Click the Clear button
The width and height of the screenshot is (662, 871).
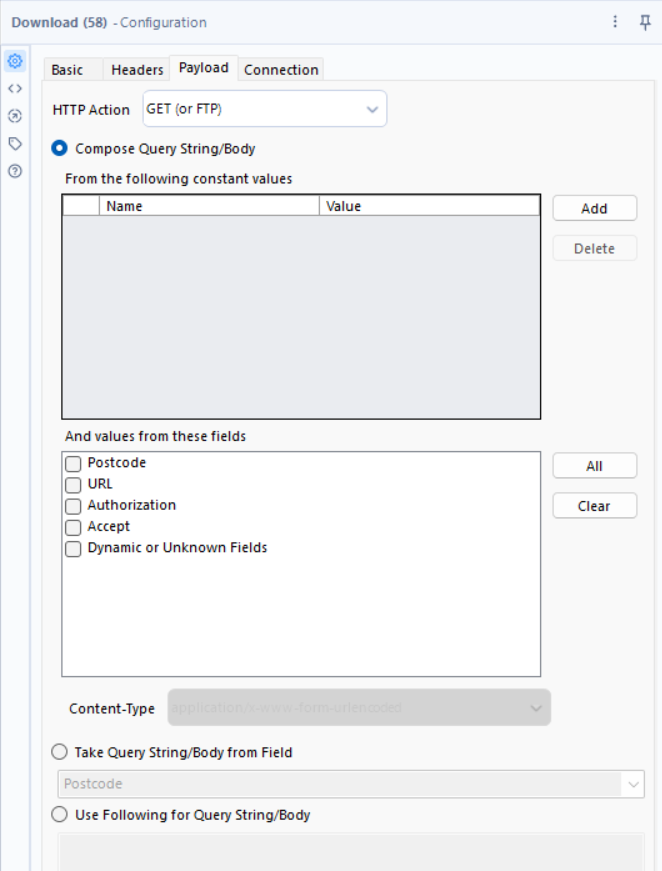point(594,506)
